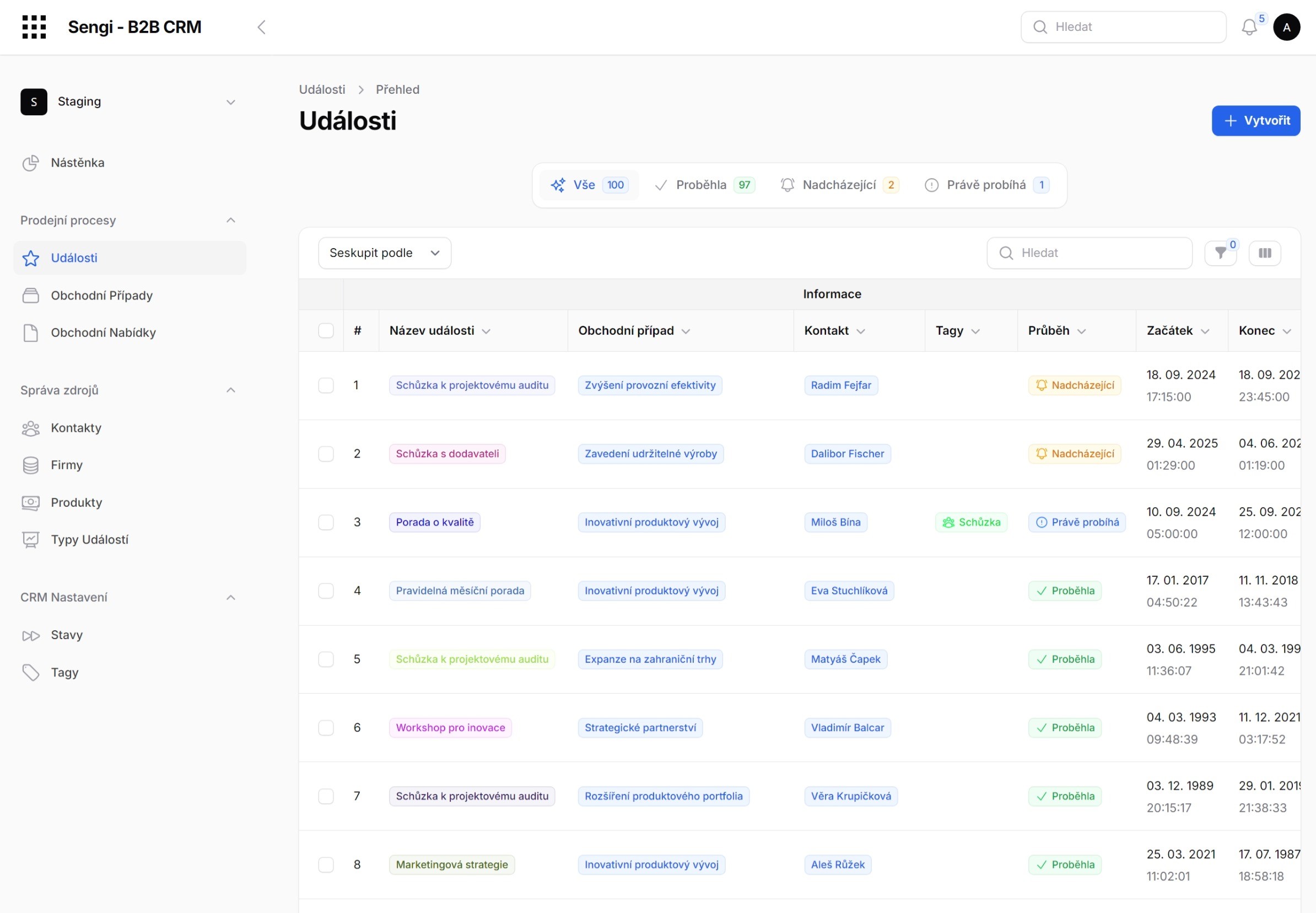Open Průběh column sort arrow
The height and width of the screenshot is (913, 1316).
point(1081,331)
